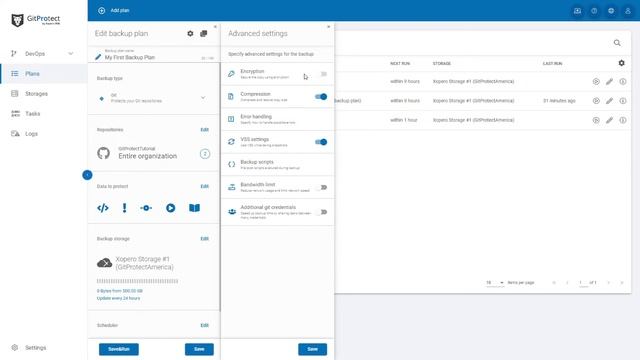Viewport: 640px width, 360px height.
Task: Go to Storages in the sidebar
Action: (36, 94)
